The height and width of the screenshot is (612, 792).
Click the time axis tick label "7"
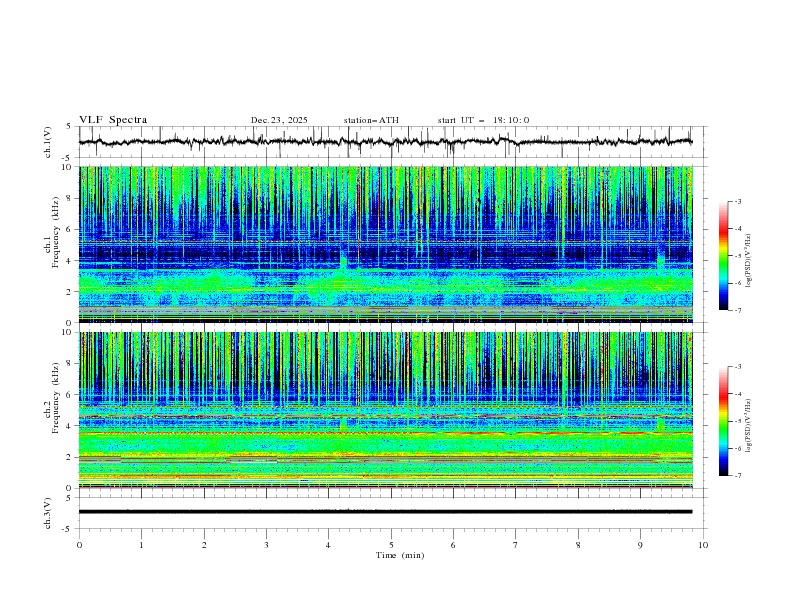click(x=516, y=545)
